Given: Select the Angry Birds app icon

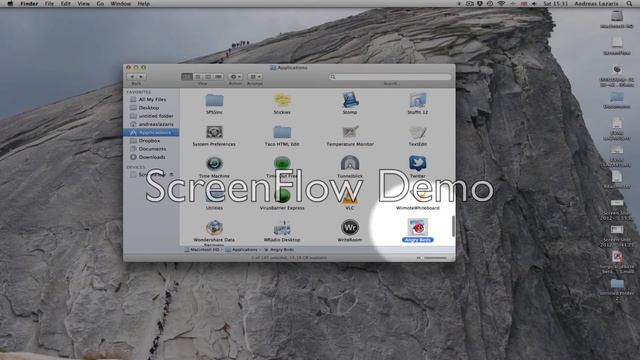Looking at the screenshot, I should [x=418, y=227].
